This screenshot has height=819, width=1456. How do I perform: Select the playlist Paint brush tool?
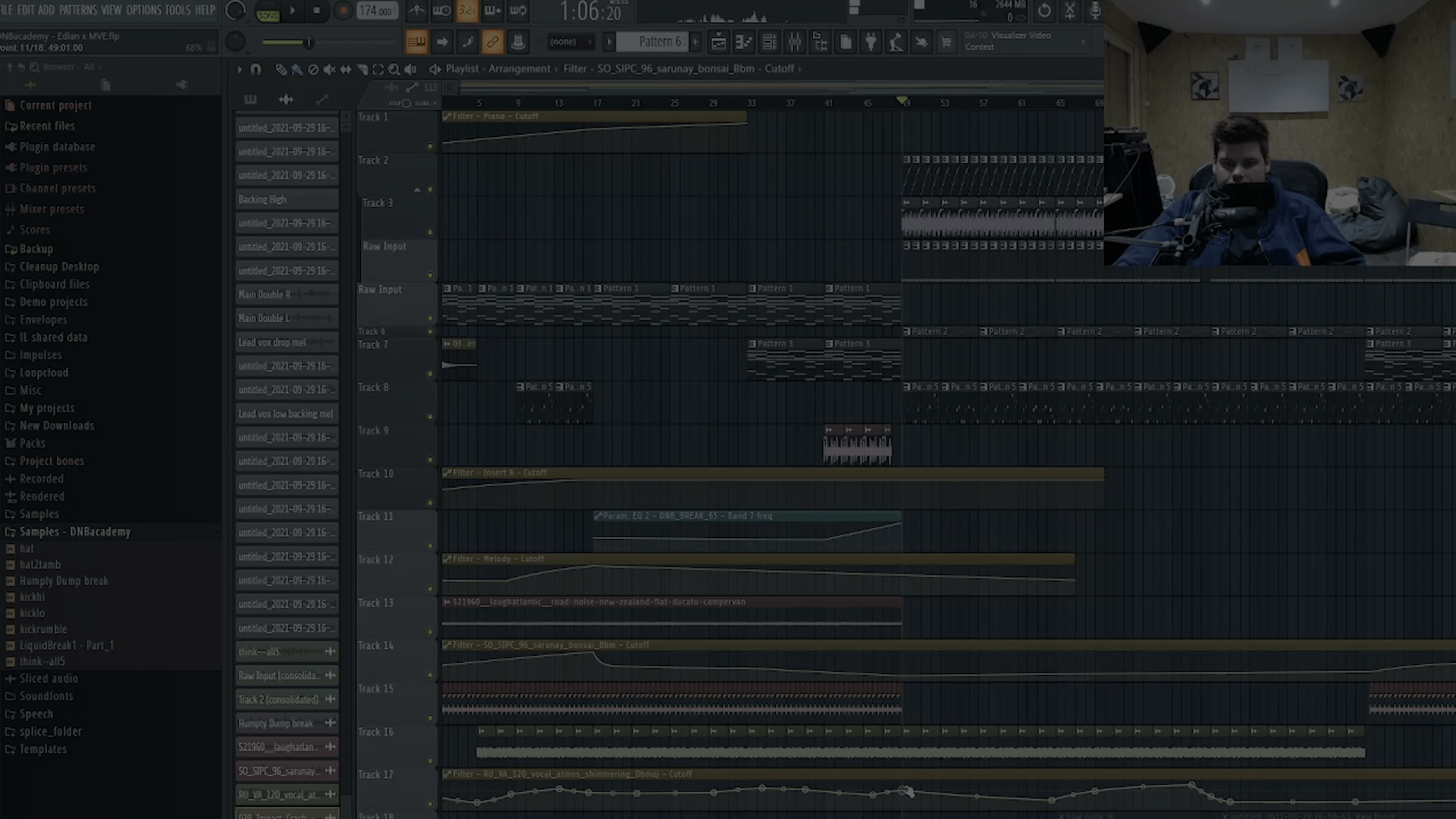tap(297, 69)
